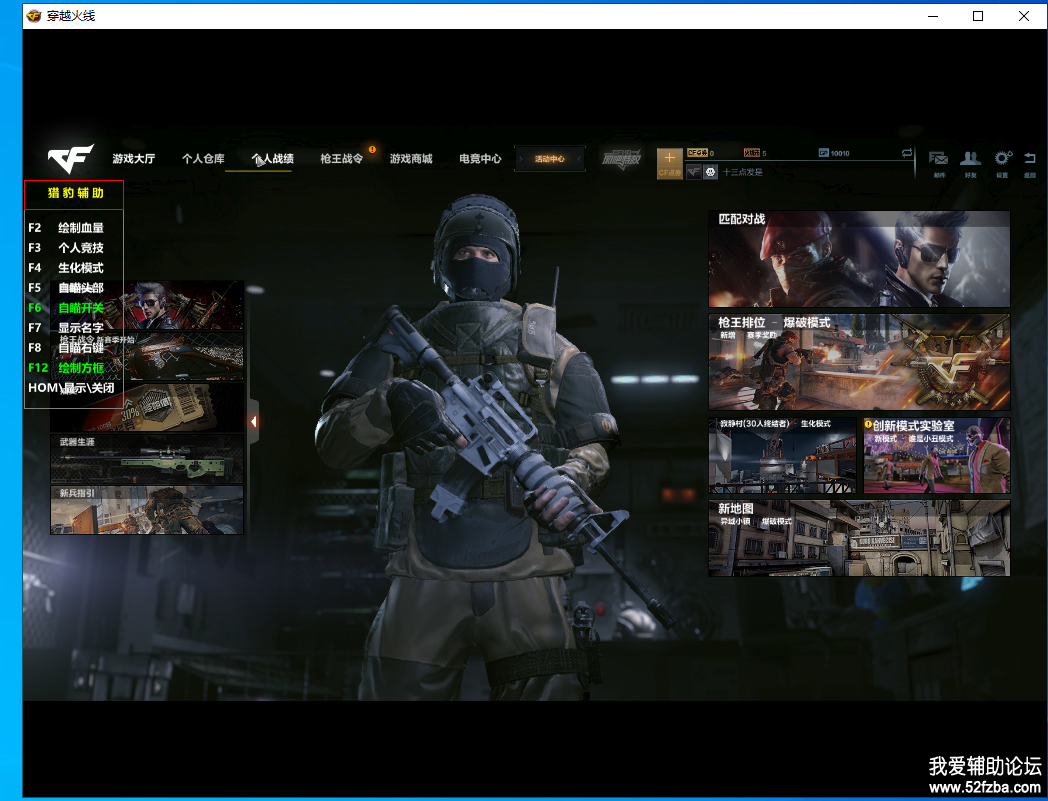The image size is (1048, 801).
Task: Click the CF G券 currency icon
Action: 697,153
